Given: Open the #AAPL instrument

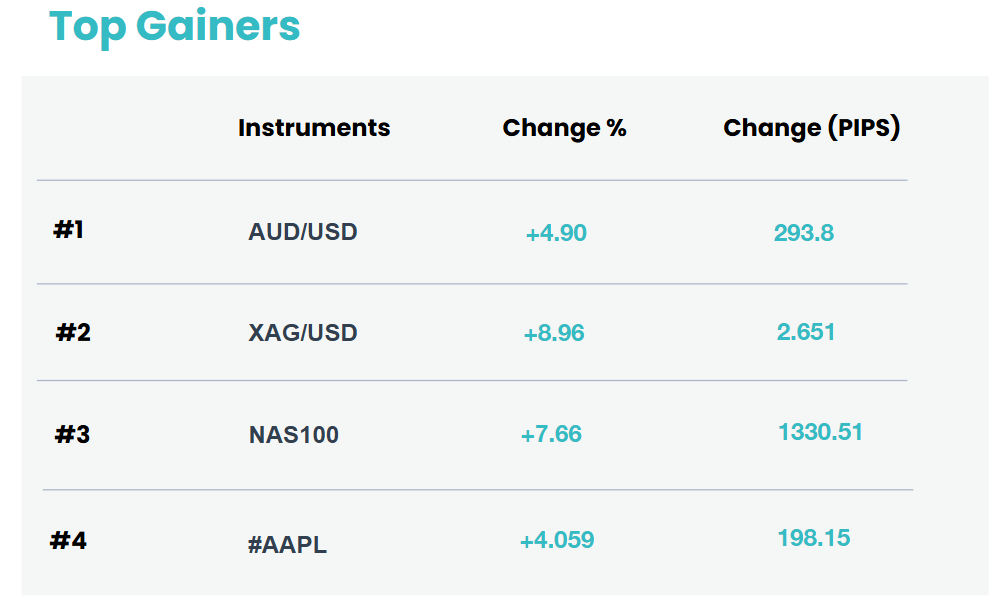Looking at the screenshot, I should [287, 544].
